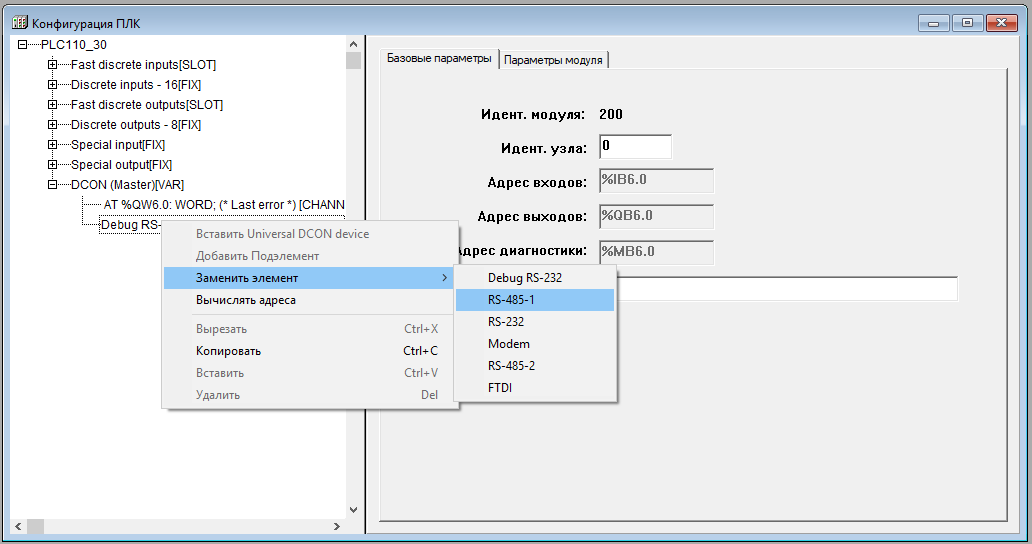The image size is (1032, 544).
Task: Choose Modem in replace element submenu
Action: pos(509,344)
